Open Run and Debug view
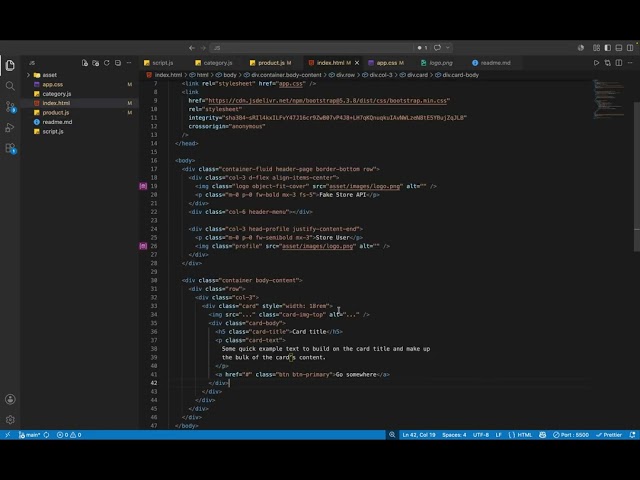The width and height of the screenshot is (640, 480). [10, 128]
